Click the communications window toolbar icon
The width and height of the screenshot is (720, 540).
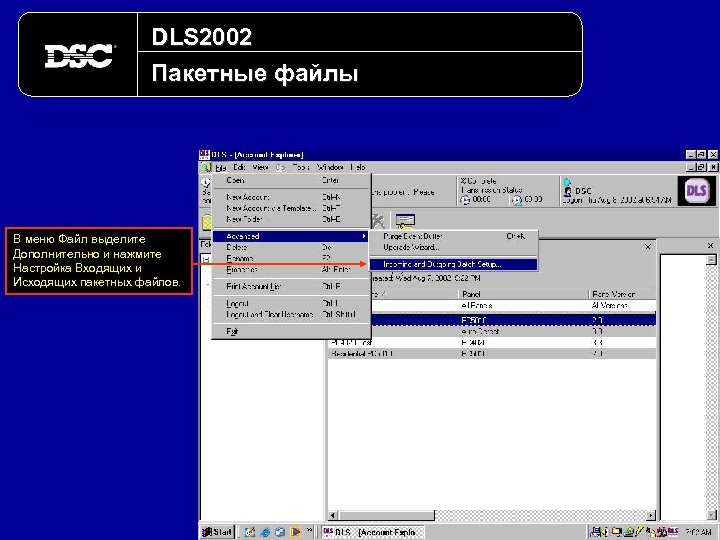[x=405, y=221]
